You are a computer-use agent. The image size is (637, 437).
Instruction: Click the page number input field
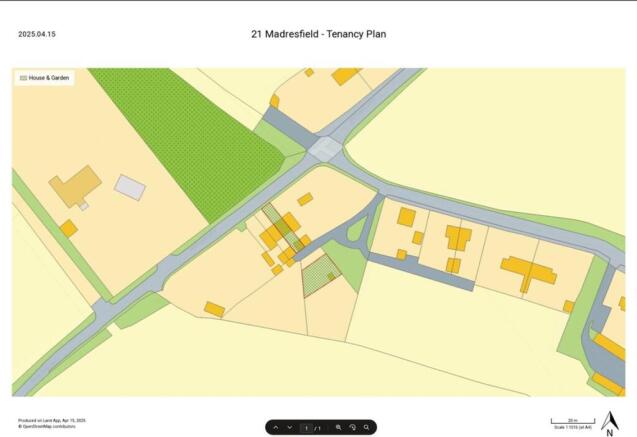(x=307, y=427)
